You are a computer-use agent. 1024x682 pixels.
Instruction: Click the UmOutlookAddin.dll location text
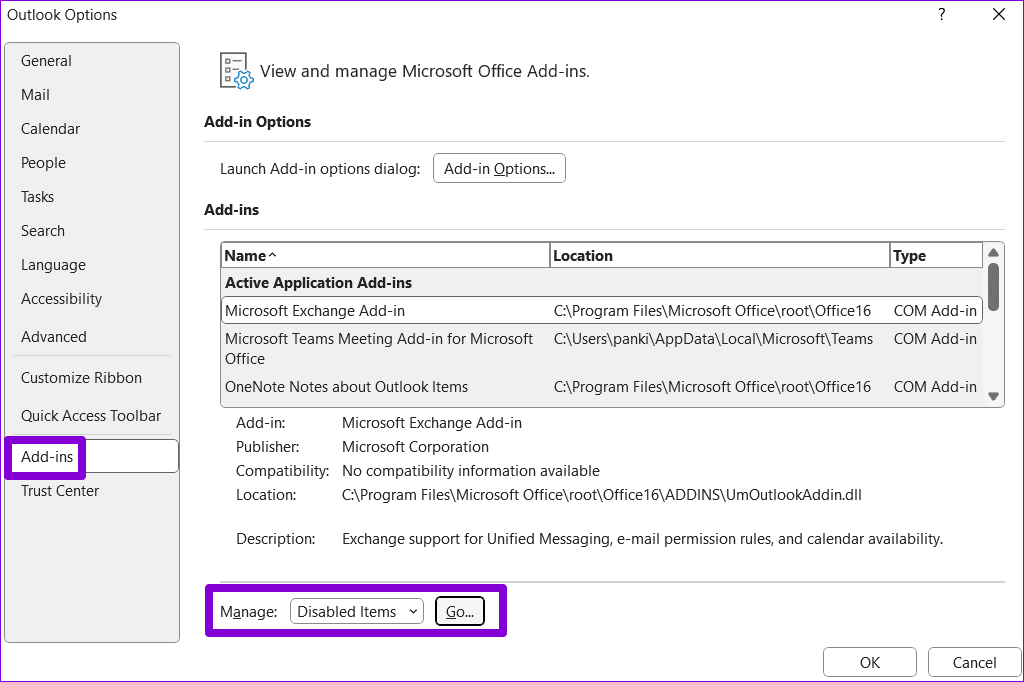point(601,495)
